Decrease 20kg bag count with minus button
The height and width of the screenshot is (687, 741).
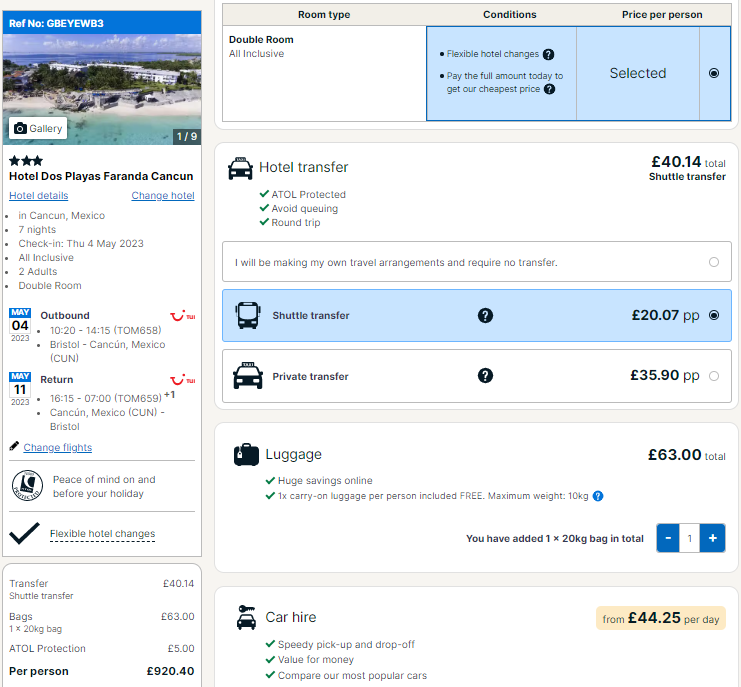click(x=668, y=538)
